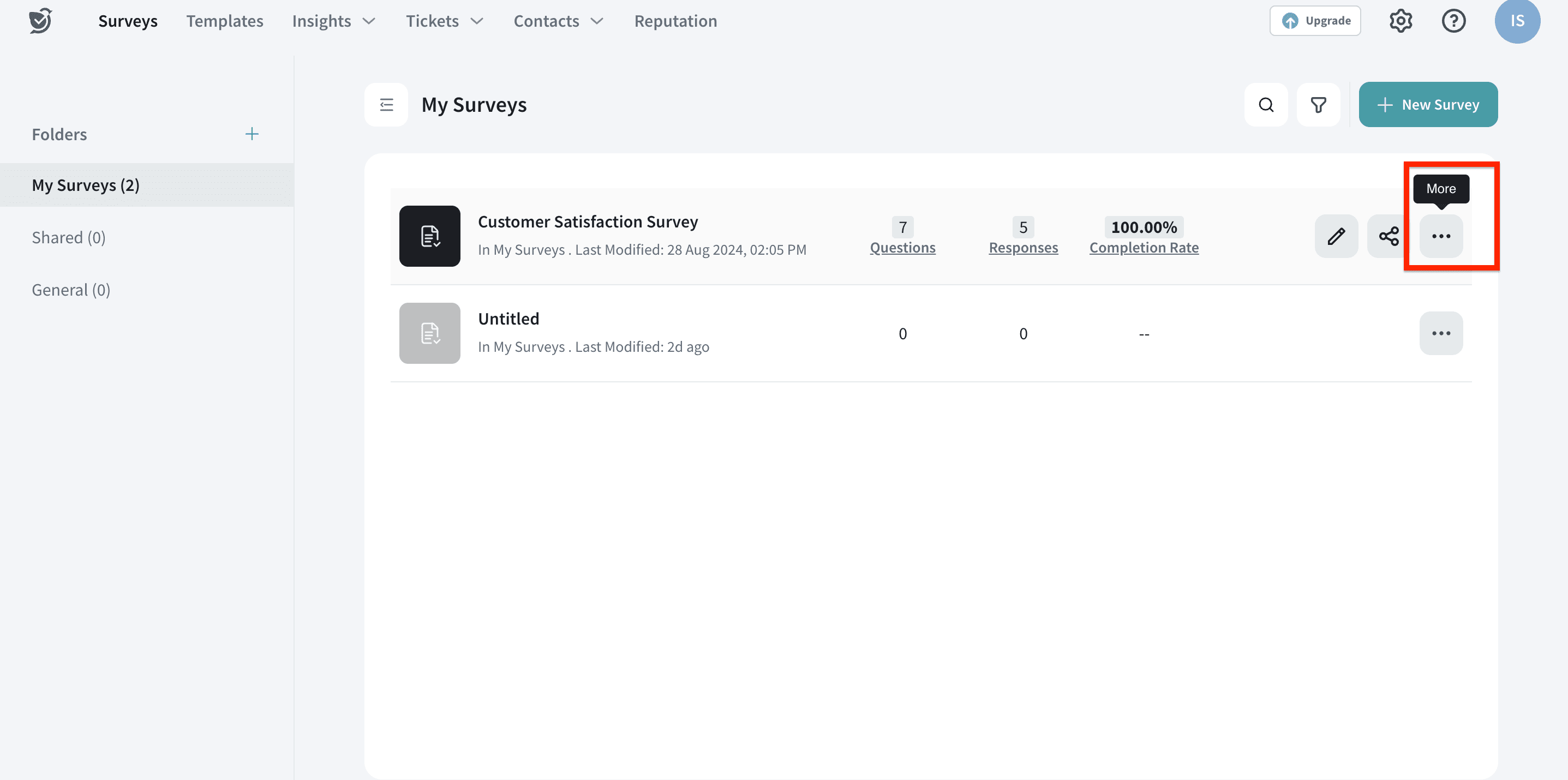Image resolution: width=1568 pixels, height=780 pixels.
Task: Open the search for surveys
Action: pyautogui.click(x=1266, y=104)
